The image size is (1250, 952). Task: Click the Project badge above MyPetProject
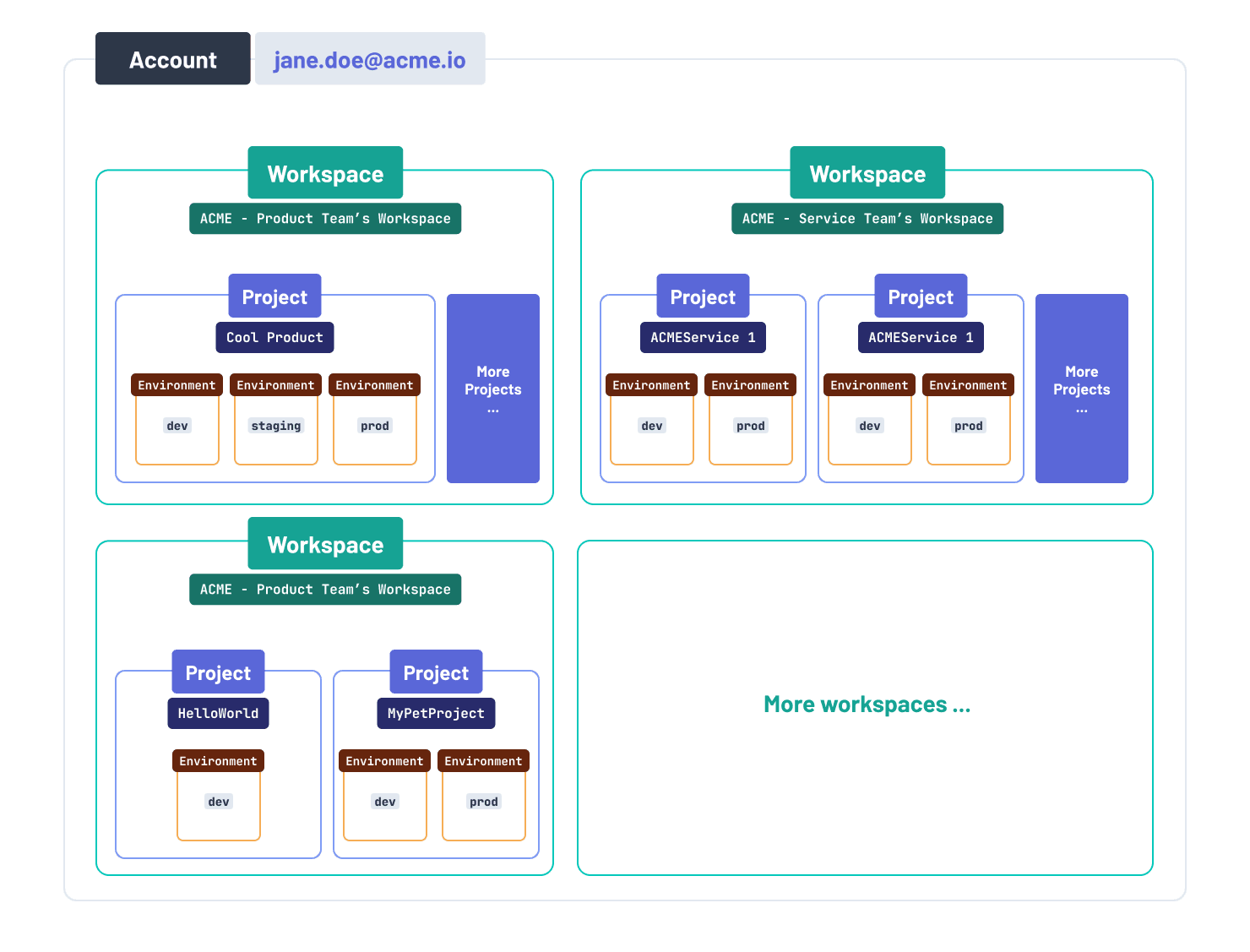[x=436, y=672]
